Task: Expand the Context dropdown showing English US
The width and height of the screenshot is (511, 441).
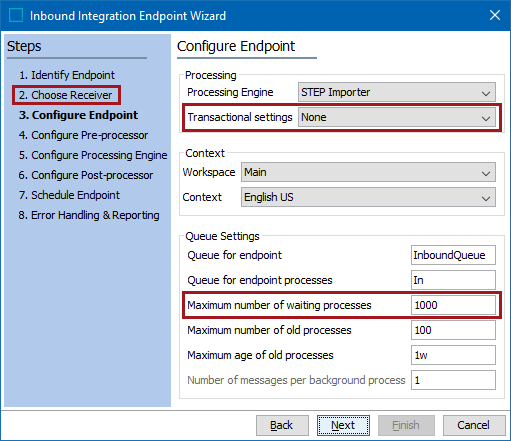Action: click(x=368, y=197)
